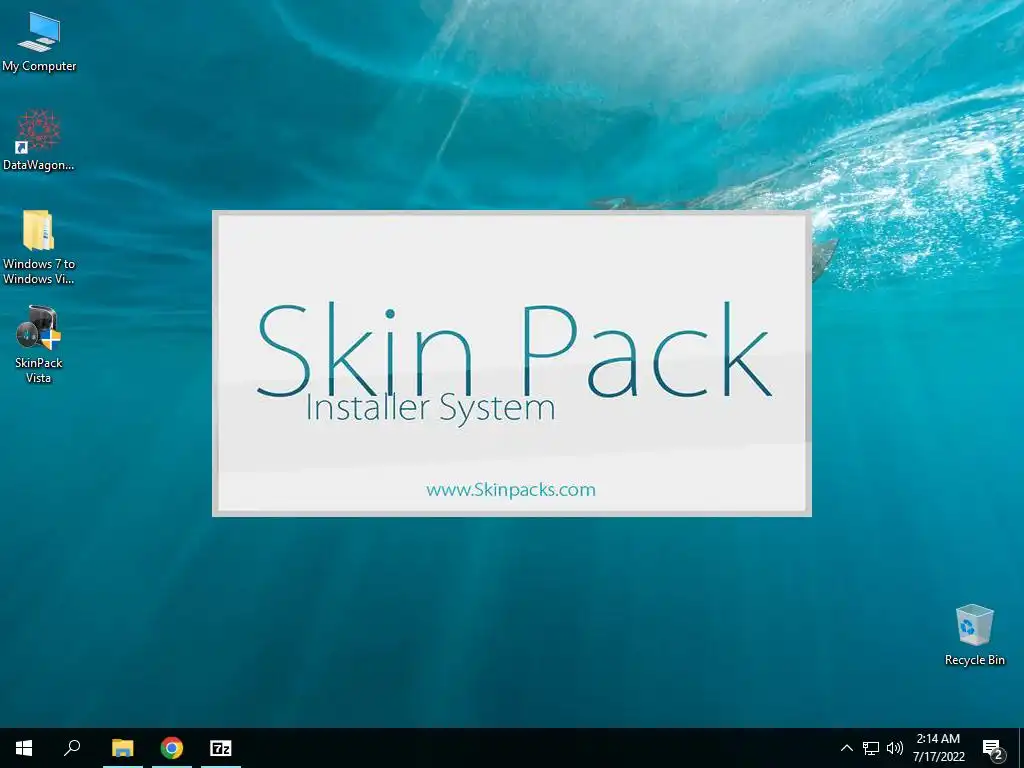Open the clock showing 2:14 AM
Image resolution: width=1024 pixels, height=768 pixels.
tap(938, 748)
